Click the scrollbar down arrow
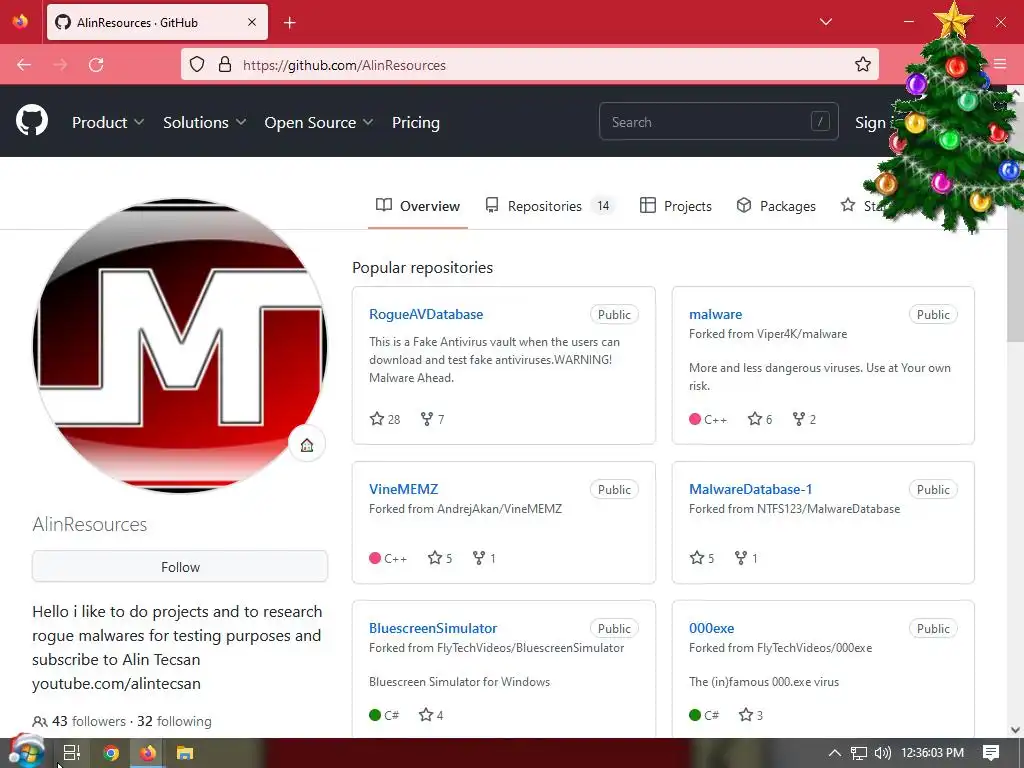Viewport: 1024px width, 768px height. click(x=1015, y=729)
